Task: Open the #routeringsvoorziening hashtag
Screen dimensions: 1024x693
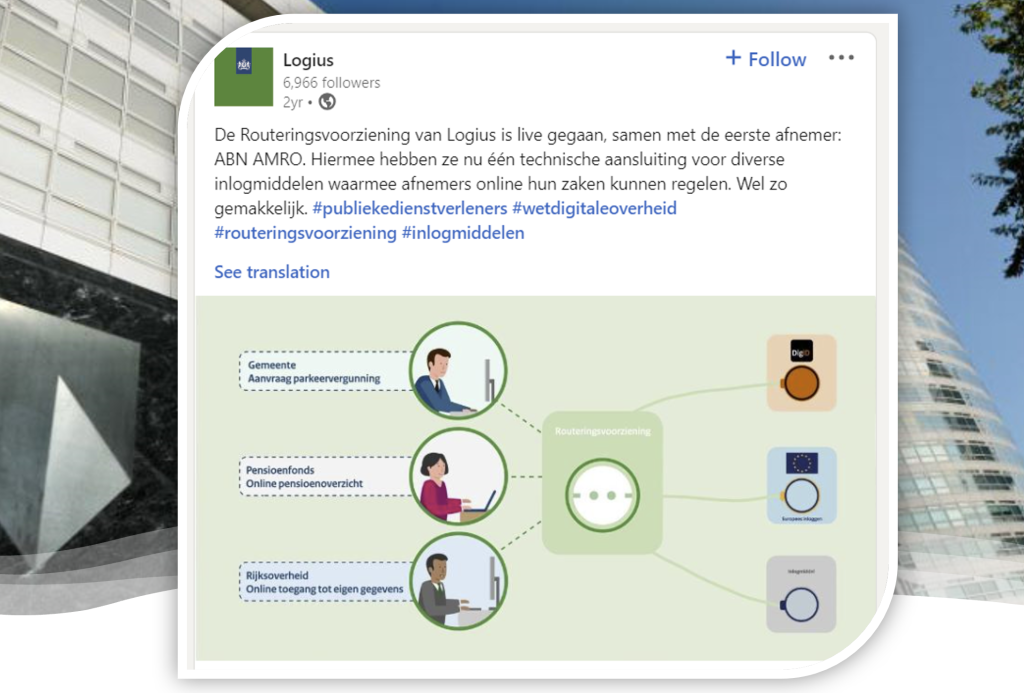Action: (x=304, y=233)
